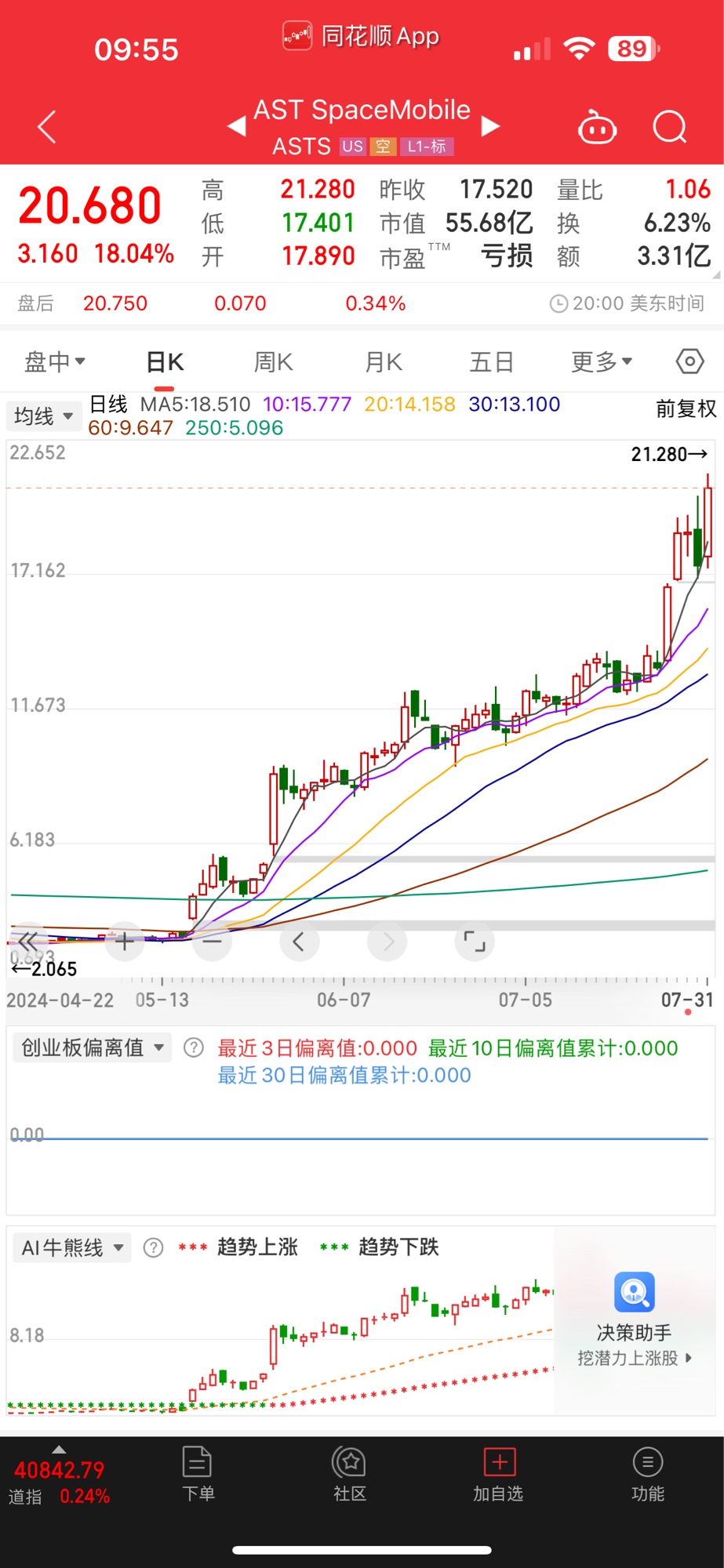Tap the chart rewind double-arrow icon

point(28,941)
